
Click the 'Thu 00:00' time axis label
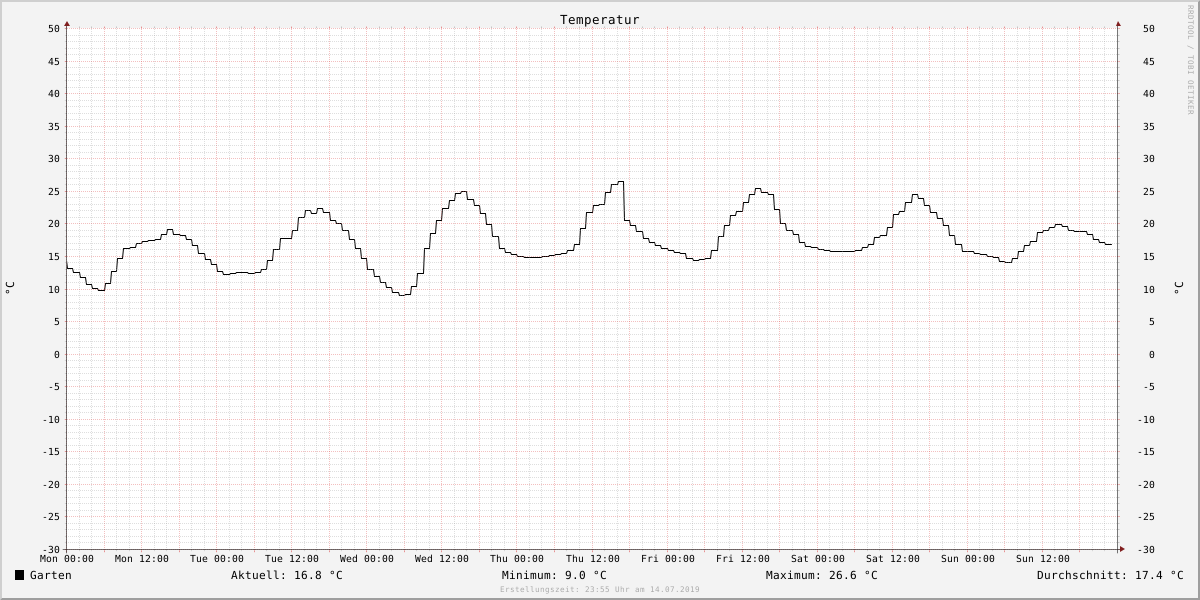coord(517,559)
